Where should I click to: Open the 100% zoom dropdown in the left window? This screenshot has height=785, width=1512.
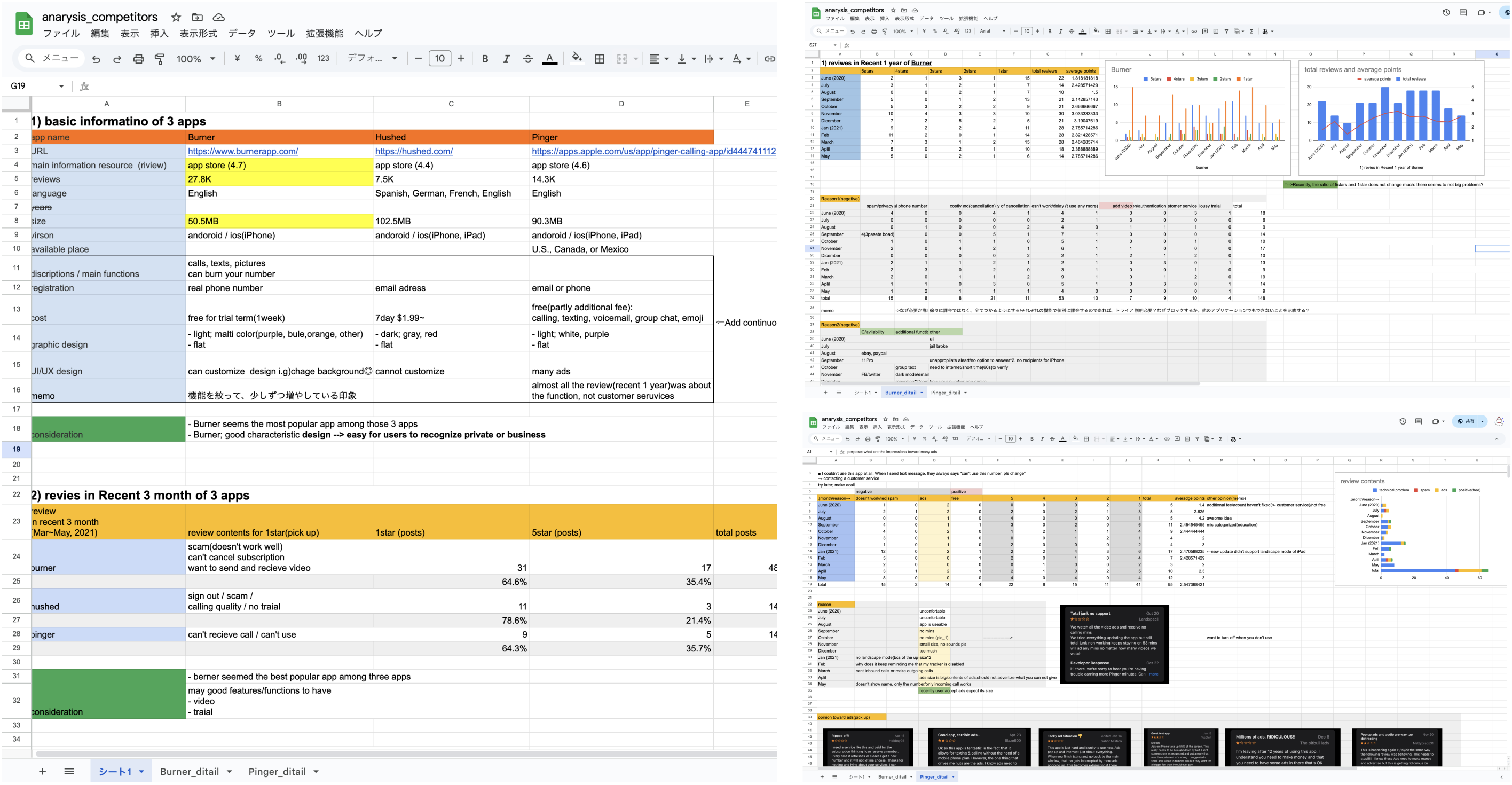coord(195,59)
